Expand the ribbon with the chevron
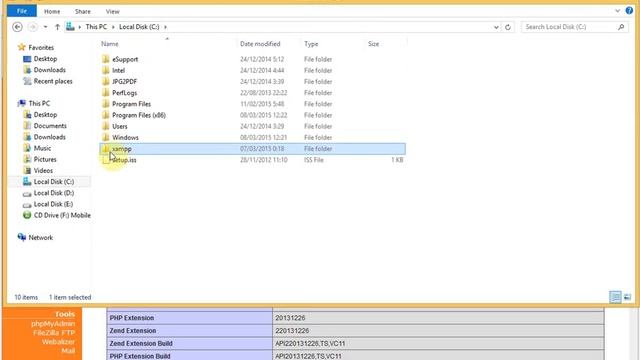 pyautogui.click(x=618, y=11)
